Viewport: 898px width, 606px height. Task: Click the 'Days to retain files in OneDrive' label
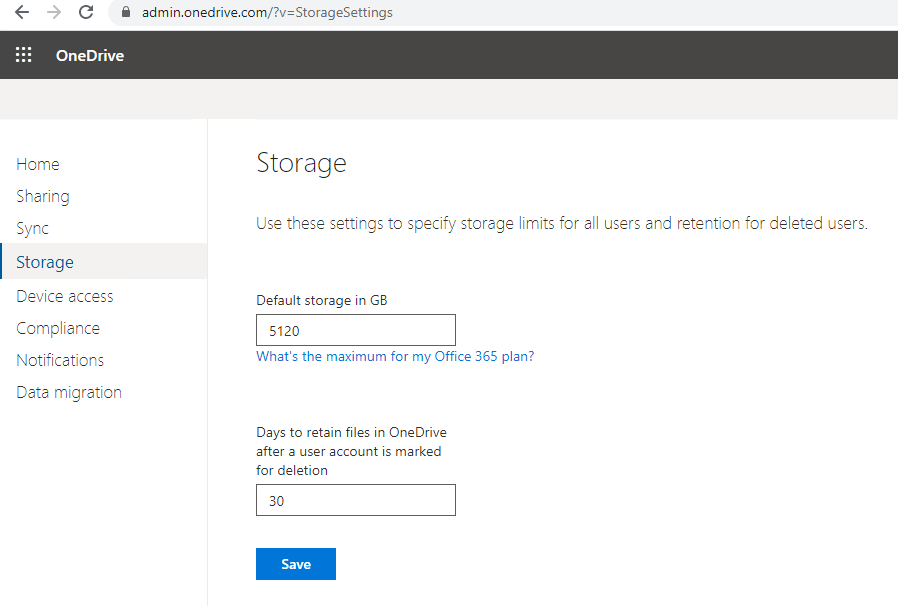tap(351, 451)
